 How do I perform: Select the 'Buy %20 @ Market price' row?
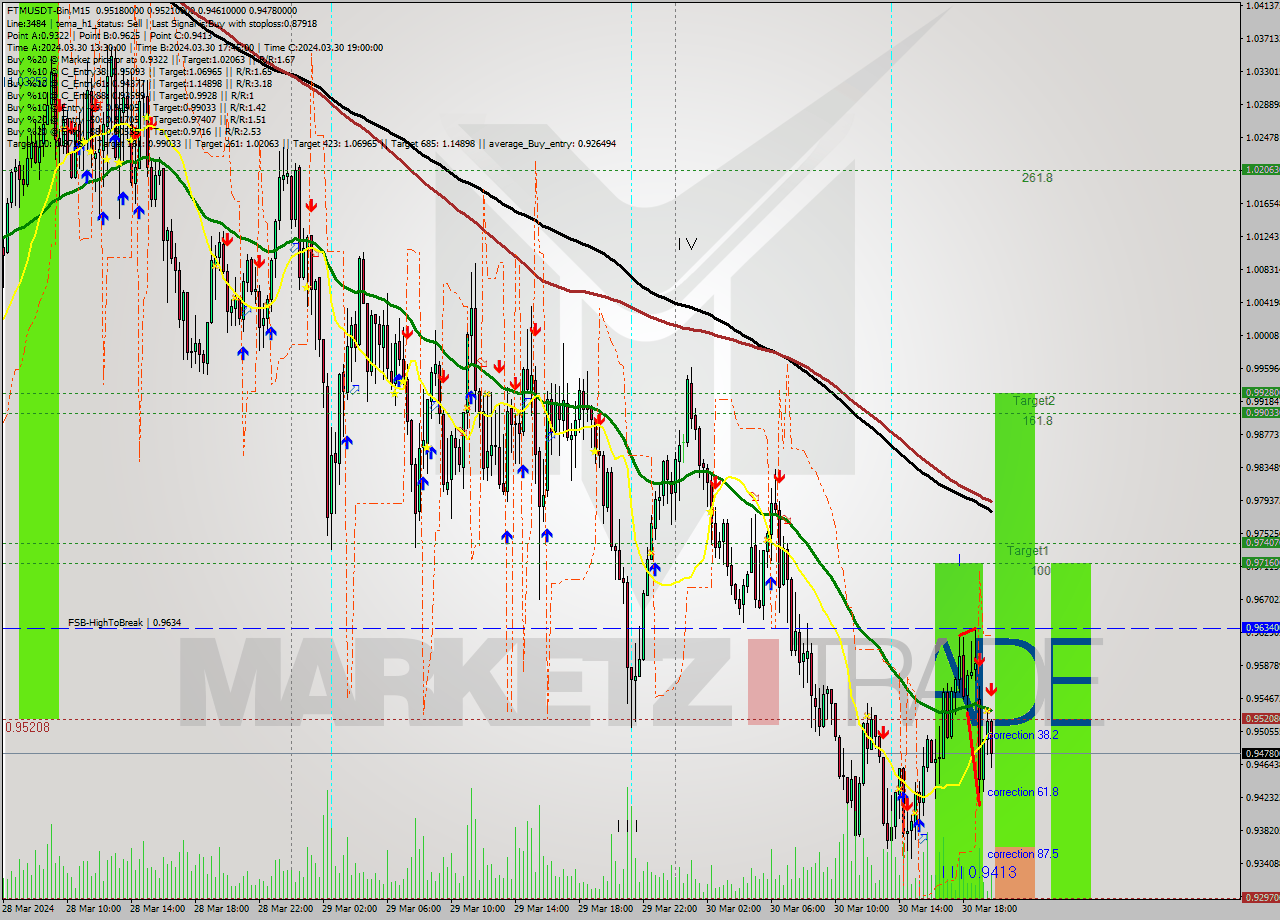pyautogui.click(x=150, y=59)
